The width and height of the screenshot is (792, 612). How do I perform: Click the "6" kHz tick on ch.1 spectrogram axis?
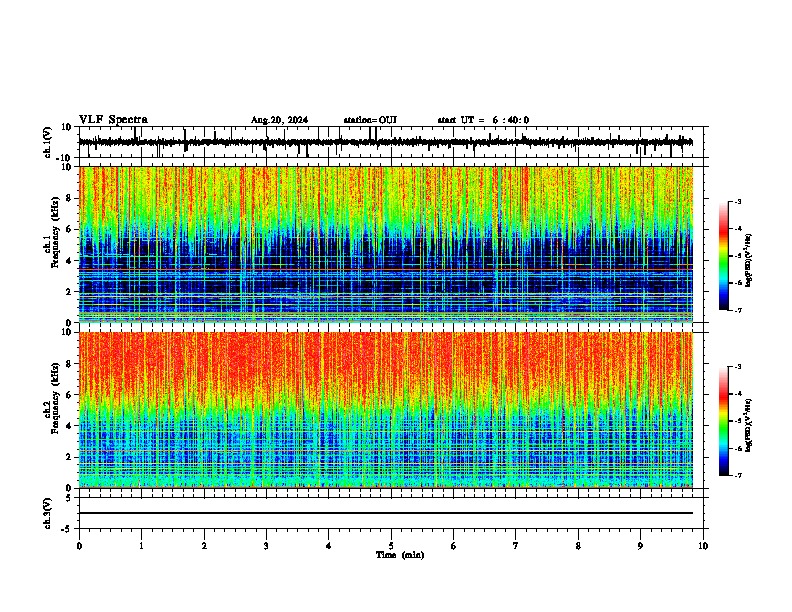pyautogui.click(x=71, y=229)
